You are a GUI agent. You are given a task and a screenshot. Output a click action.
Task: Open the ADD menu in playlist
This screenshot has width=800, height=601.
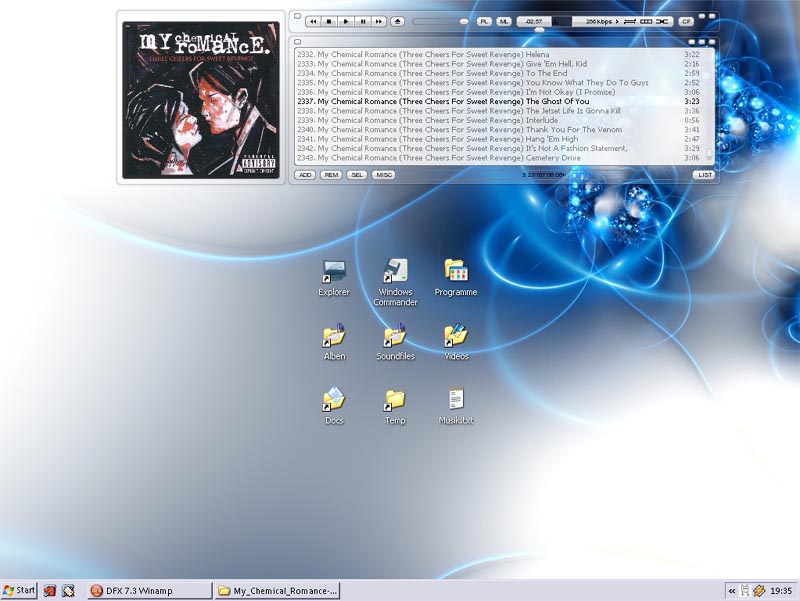(305, 175)
